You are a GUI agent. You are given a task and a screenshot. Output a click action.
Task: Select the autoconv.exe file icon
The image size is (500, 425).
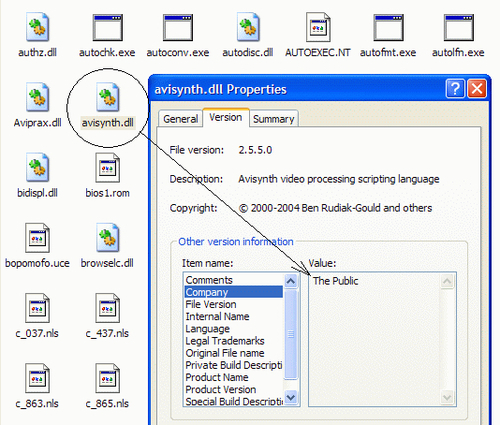pos(178,27)
